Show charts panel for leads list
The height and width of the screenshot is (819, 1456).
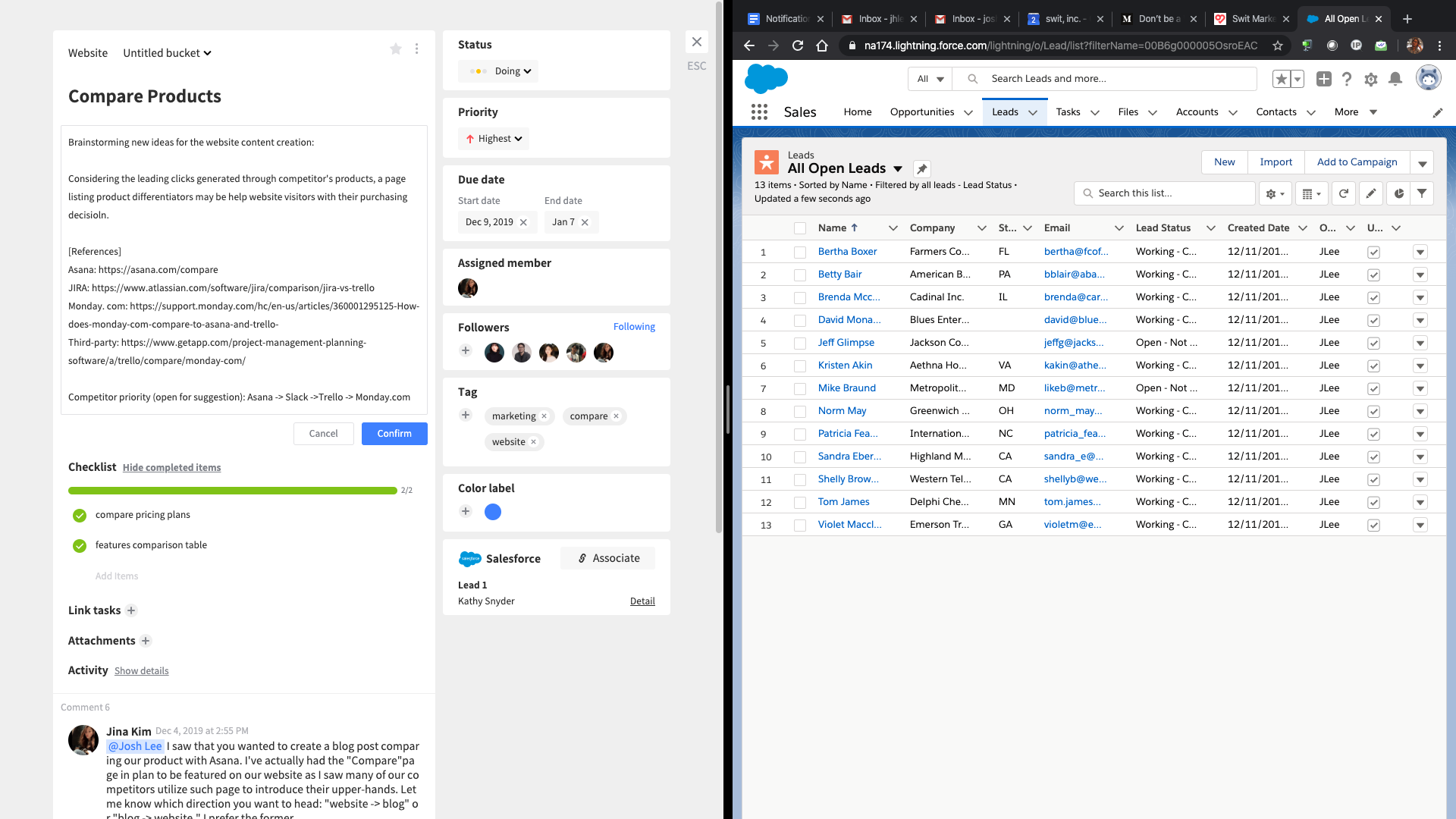tap(1398, 194)
